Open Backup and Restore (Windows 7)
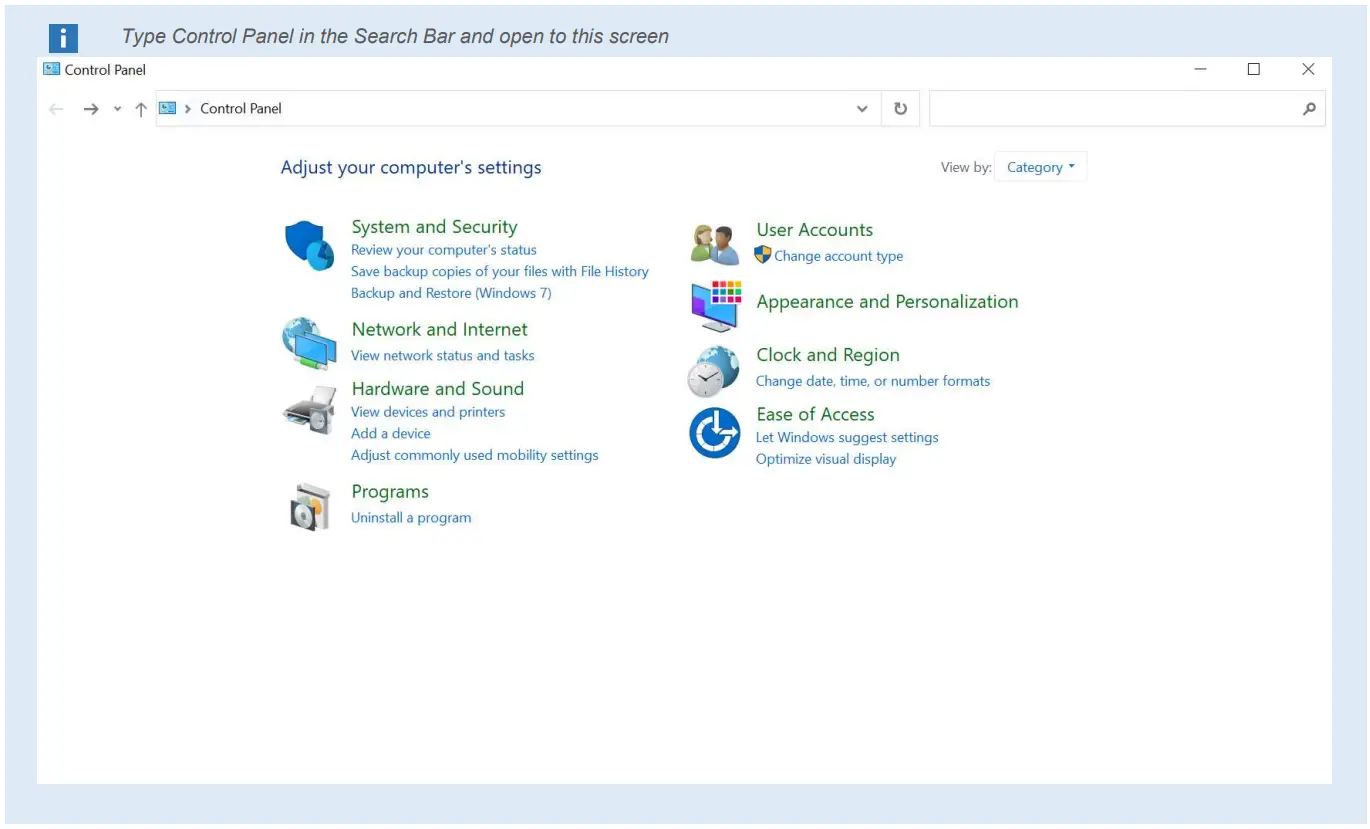This screenshot has height=829, width=1370. pyautogui.click(x=451, y=293)
